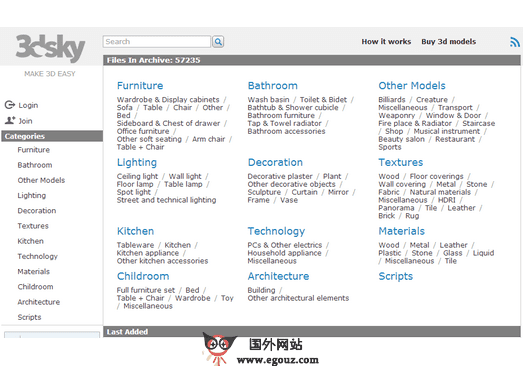Click the search magnifier icon button
523x366 pixels.
(x=218, y=42)
